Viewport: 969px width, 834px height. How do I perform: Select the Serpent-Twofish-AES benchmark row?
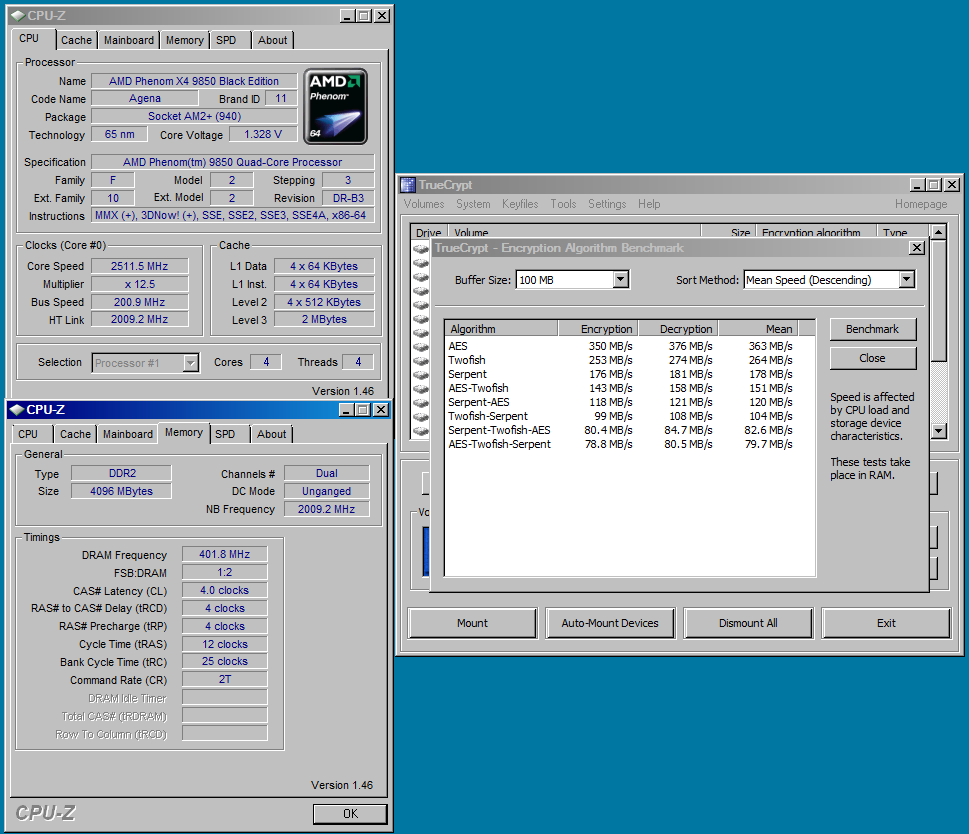click(x=620, y=430)
